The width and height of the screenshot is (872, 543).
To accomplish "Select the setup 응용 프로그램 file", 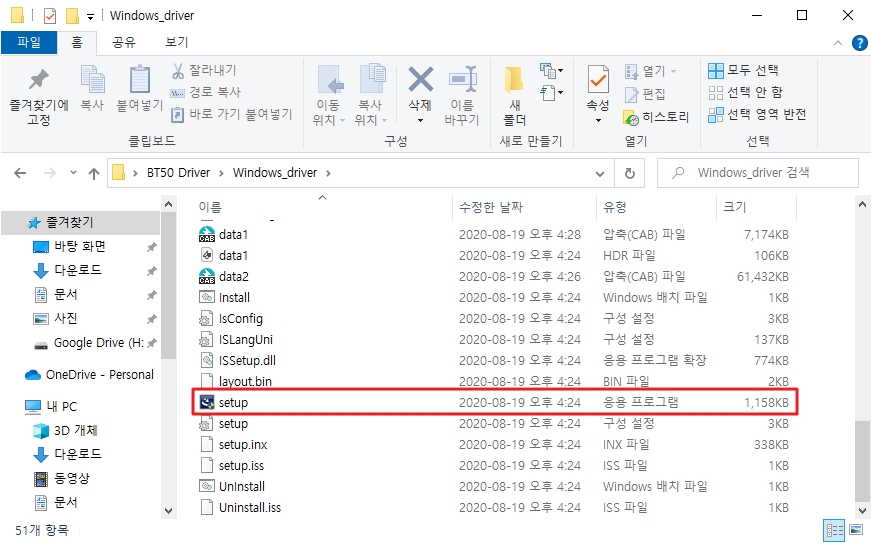I will [x=495, y=402].
